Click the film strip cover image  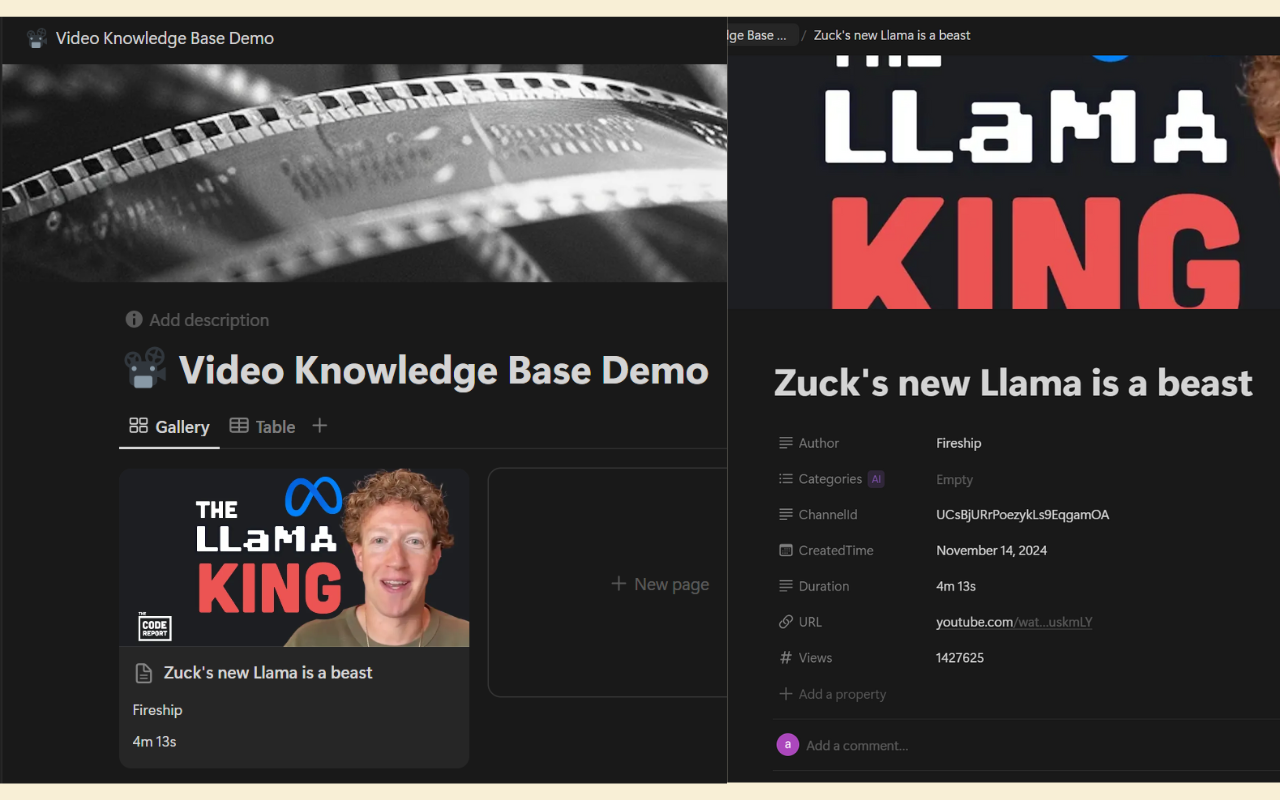coord(364,173)
